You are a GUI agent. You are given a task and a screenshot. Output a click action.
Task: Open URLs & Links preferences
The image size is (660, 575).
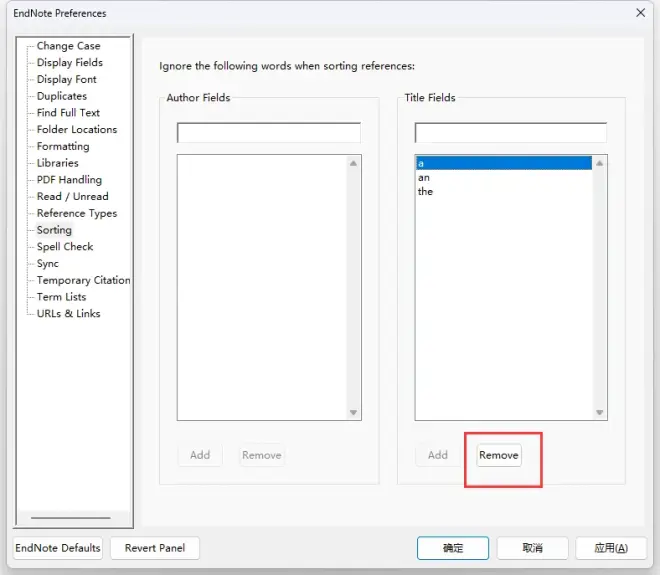pyautogui.click(x=68, y=314)
